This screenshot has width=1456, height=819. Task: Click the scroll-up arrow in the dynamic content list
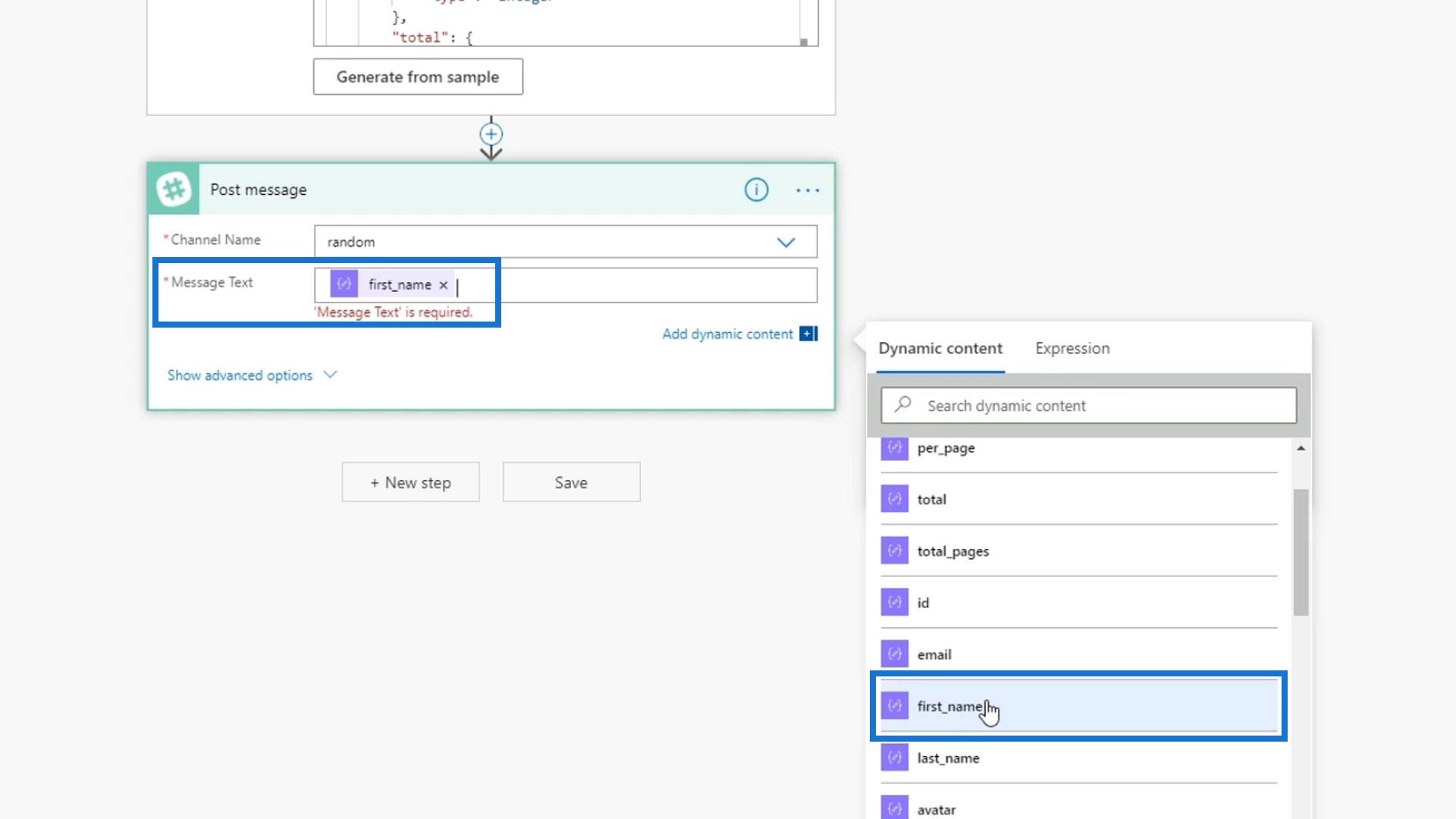coord(1301,448)
